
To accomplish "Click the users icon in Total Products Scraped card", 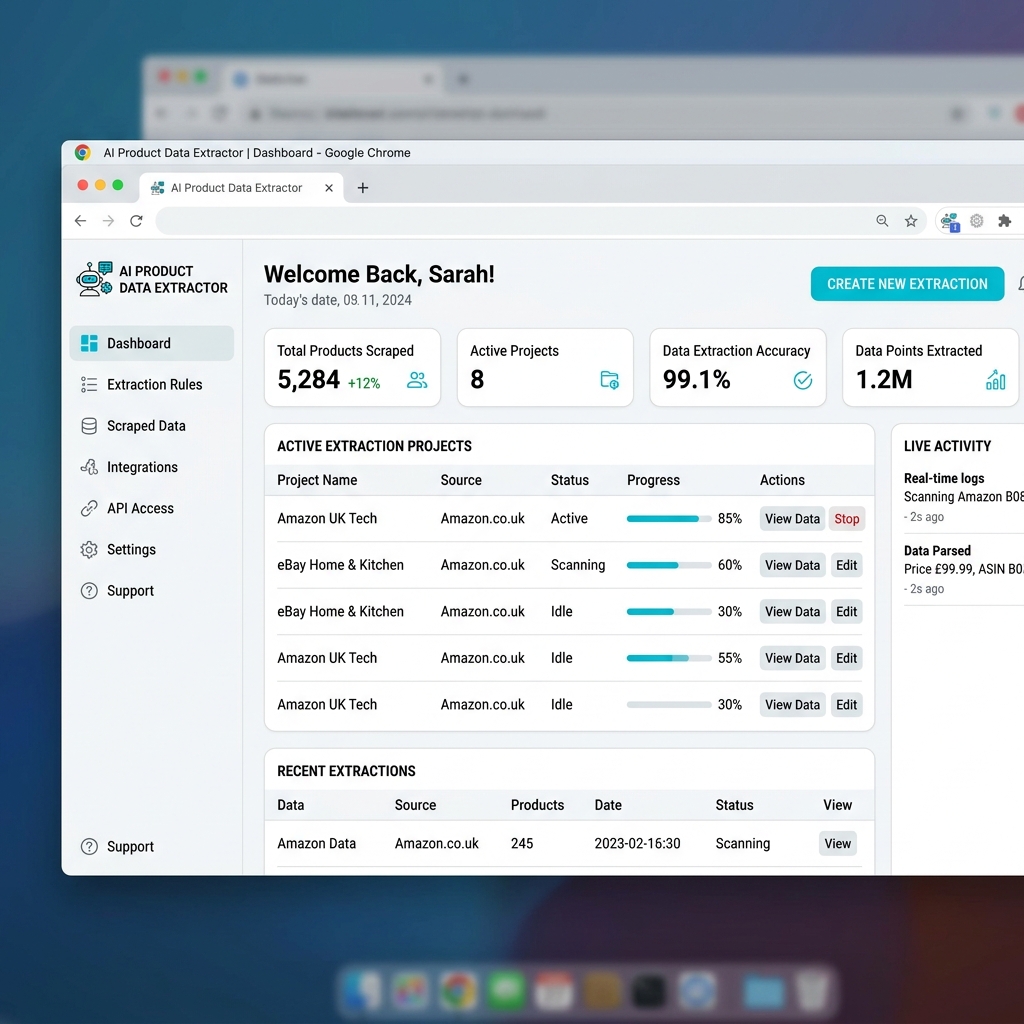I will coord(417,380).
